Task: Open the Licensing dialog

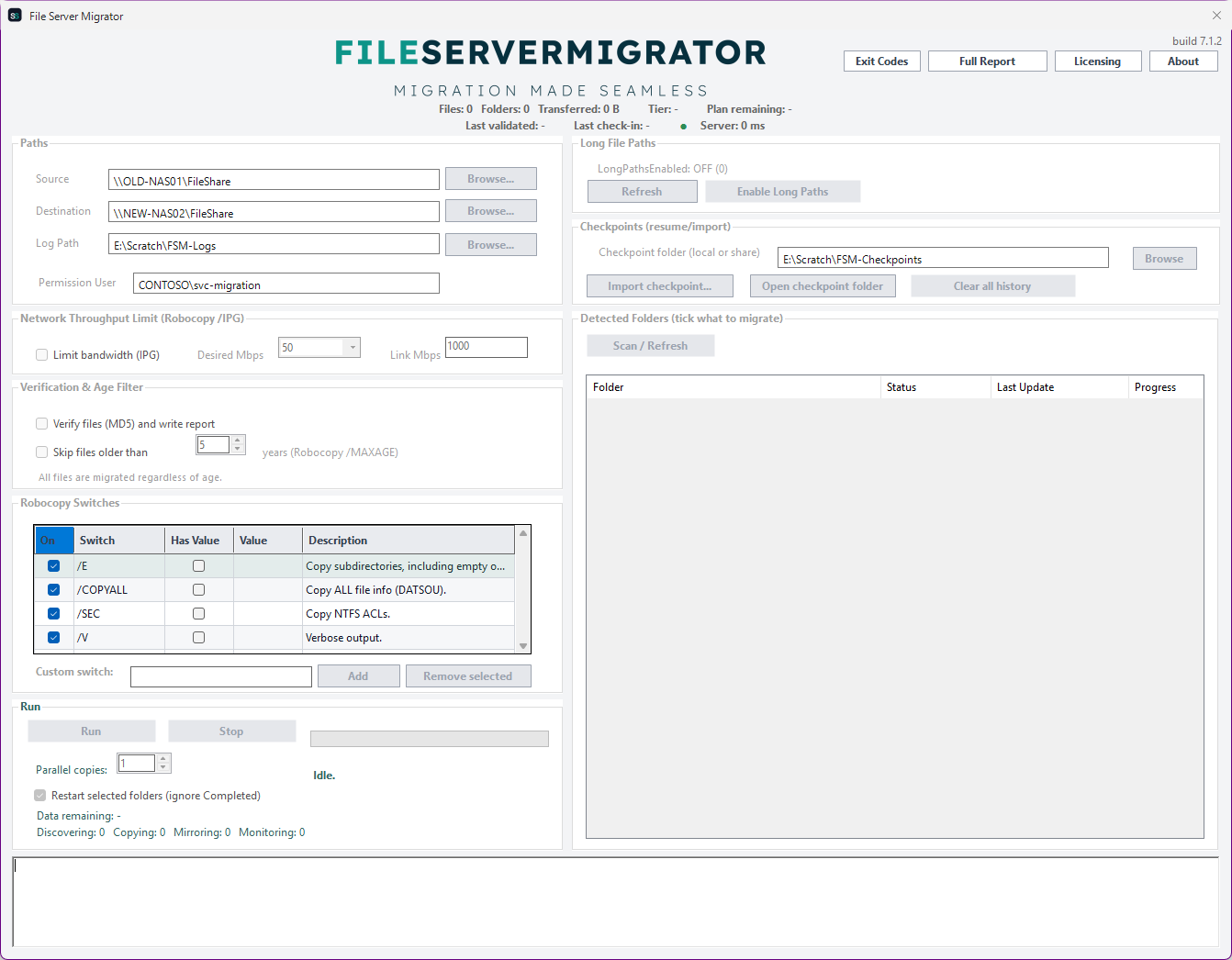Action: (1097, 61)
